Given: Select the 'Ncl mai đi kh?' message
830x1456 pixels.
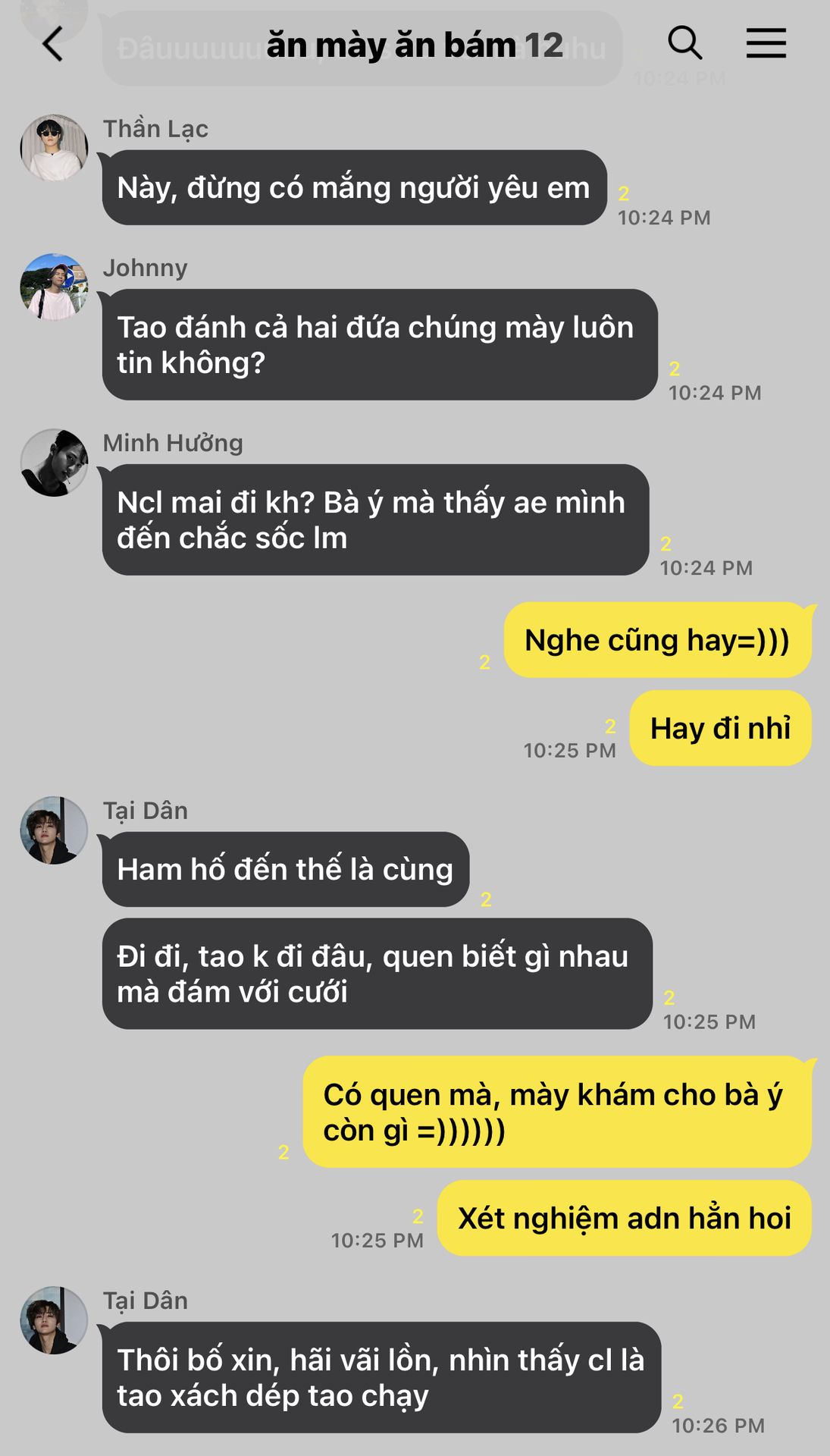Looking at the screenshot, I should [x=375, y=519].
